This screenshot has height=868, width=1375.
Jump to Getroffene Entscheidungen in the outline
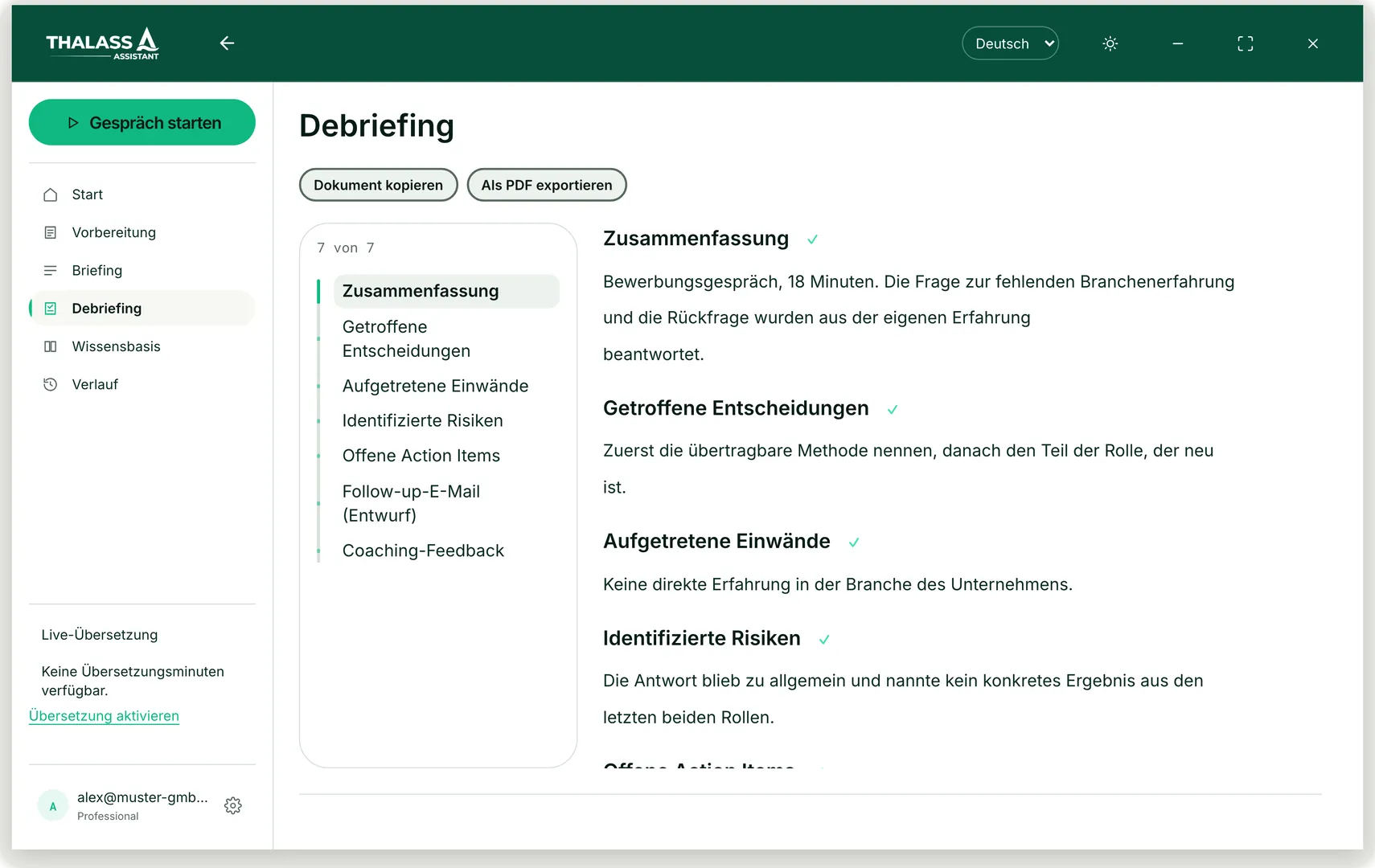tap(446, 338)
